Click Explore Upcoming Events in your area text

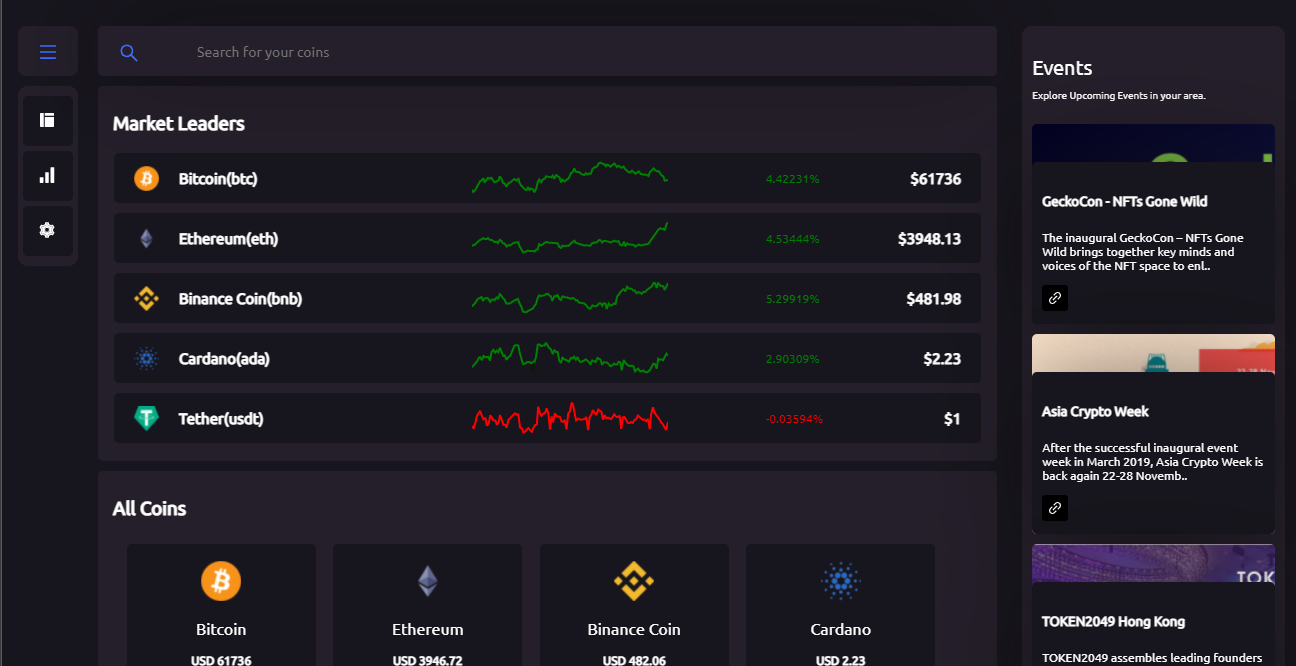click(1119, 96)
